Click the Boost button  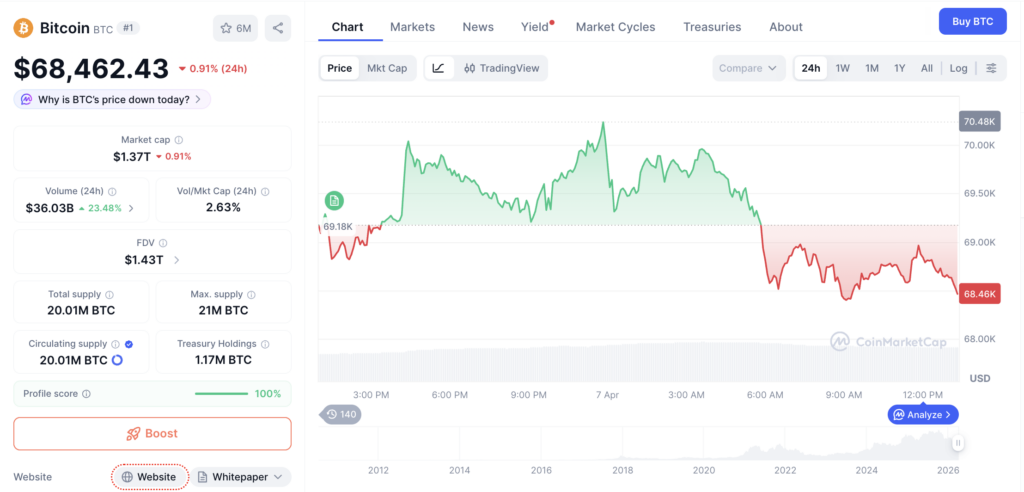click(x=153, y=434)
